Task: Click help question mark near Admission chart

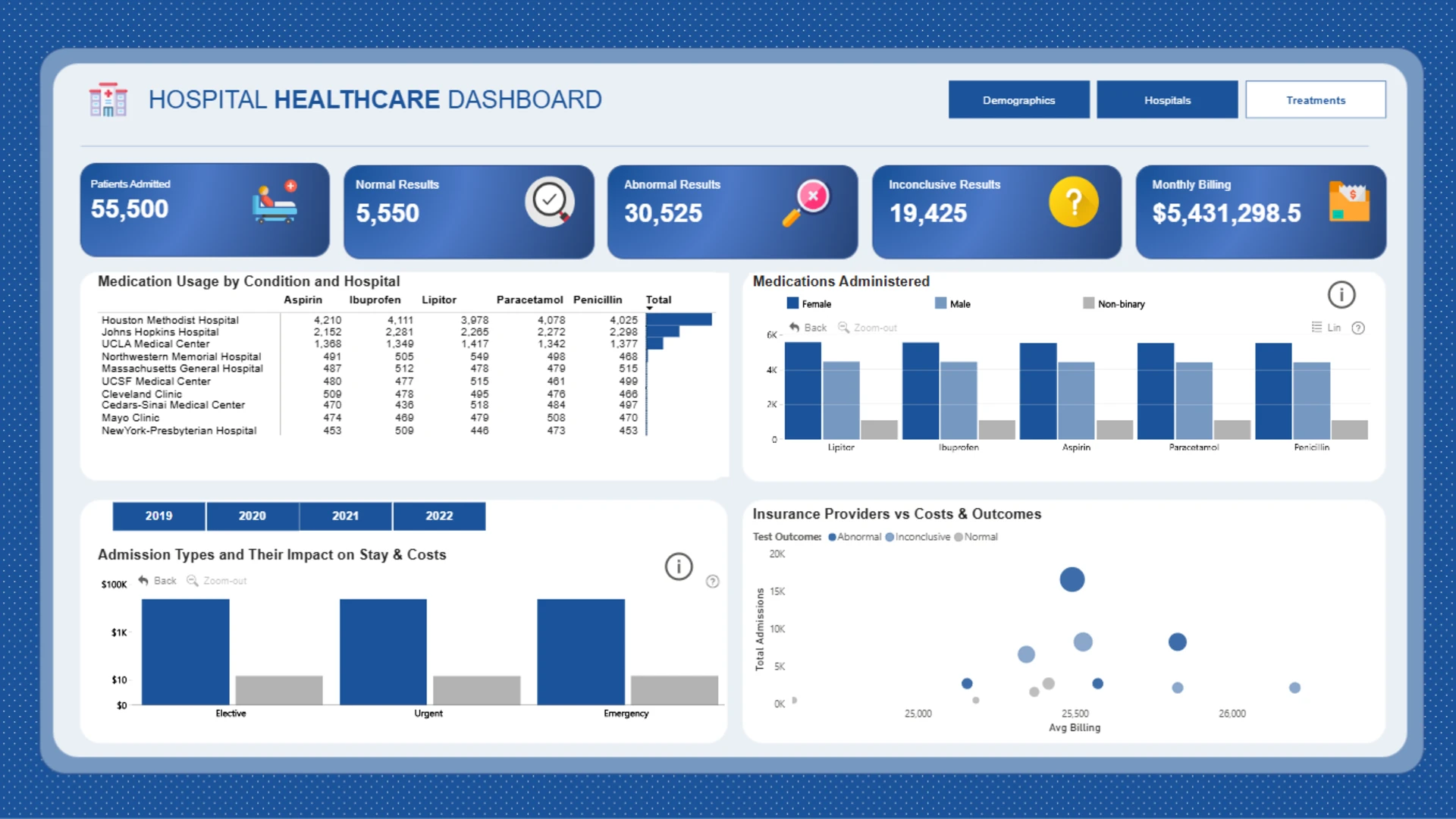Action: tap(712, 581)
